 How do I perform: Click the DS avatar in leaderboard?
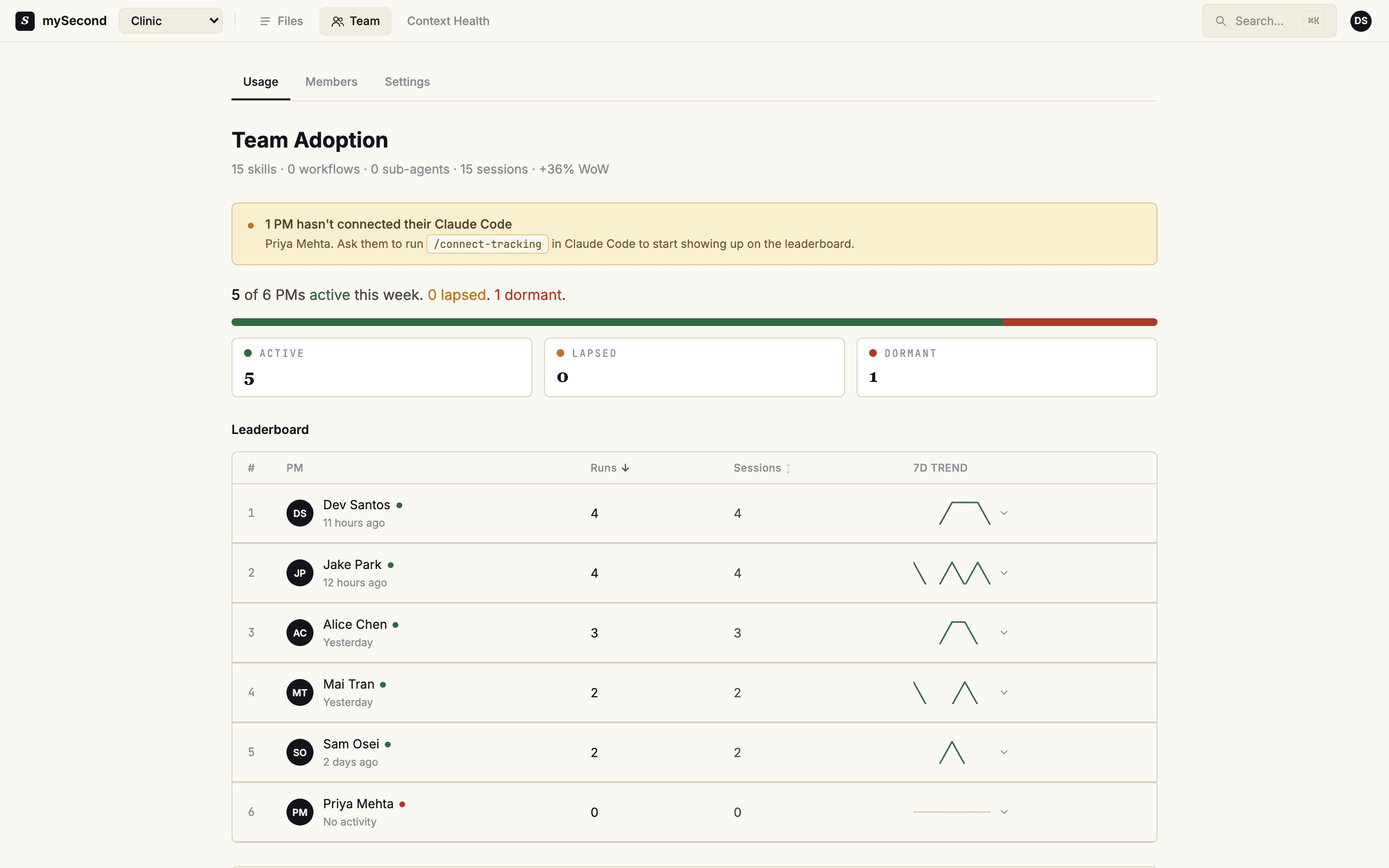coord(300,513)
